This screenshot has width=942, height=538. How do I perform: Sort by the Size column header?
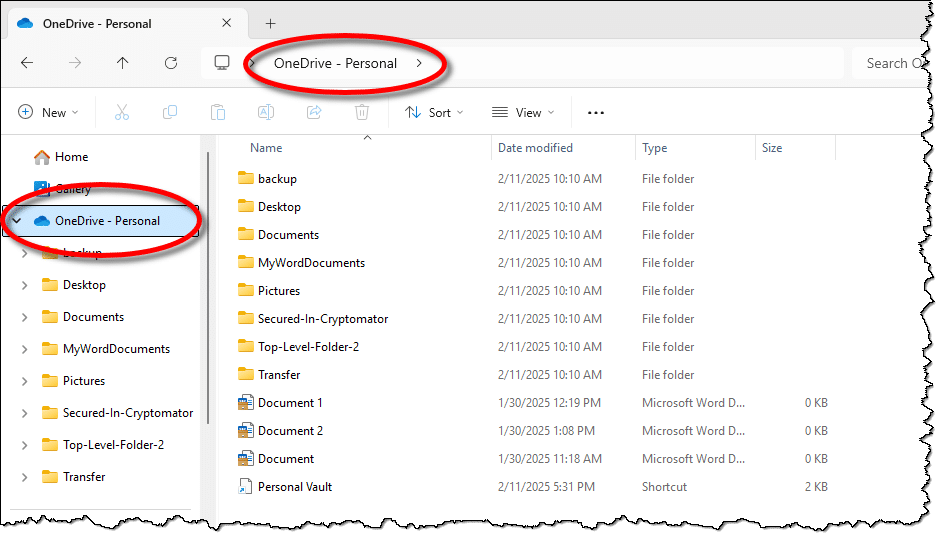tap(772, 148)
